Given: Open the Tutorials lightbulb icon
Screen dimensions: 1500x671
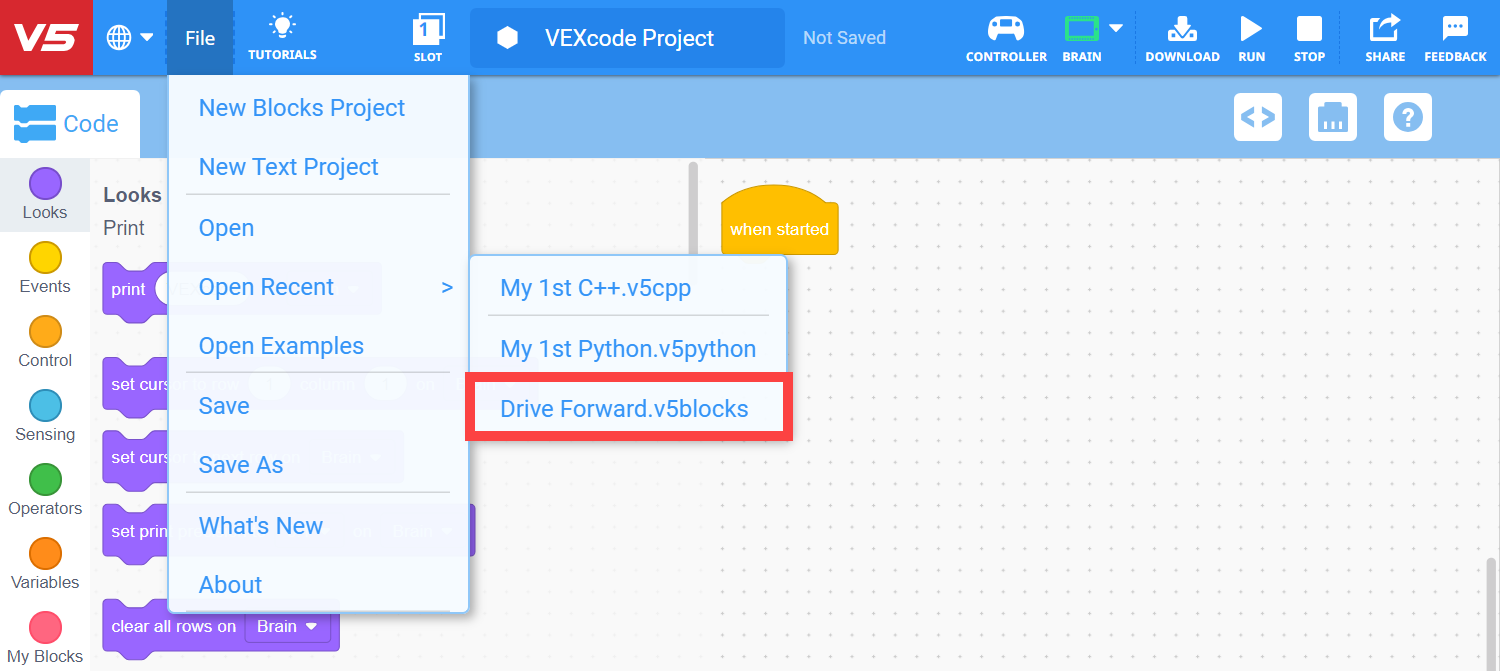Looking at the screenshot, I should pos(282,28).
